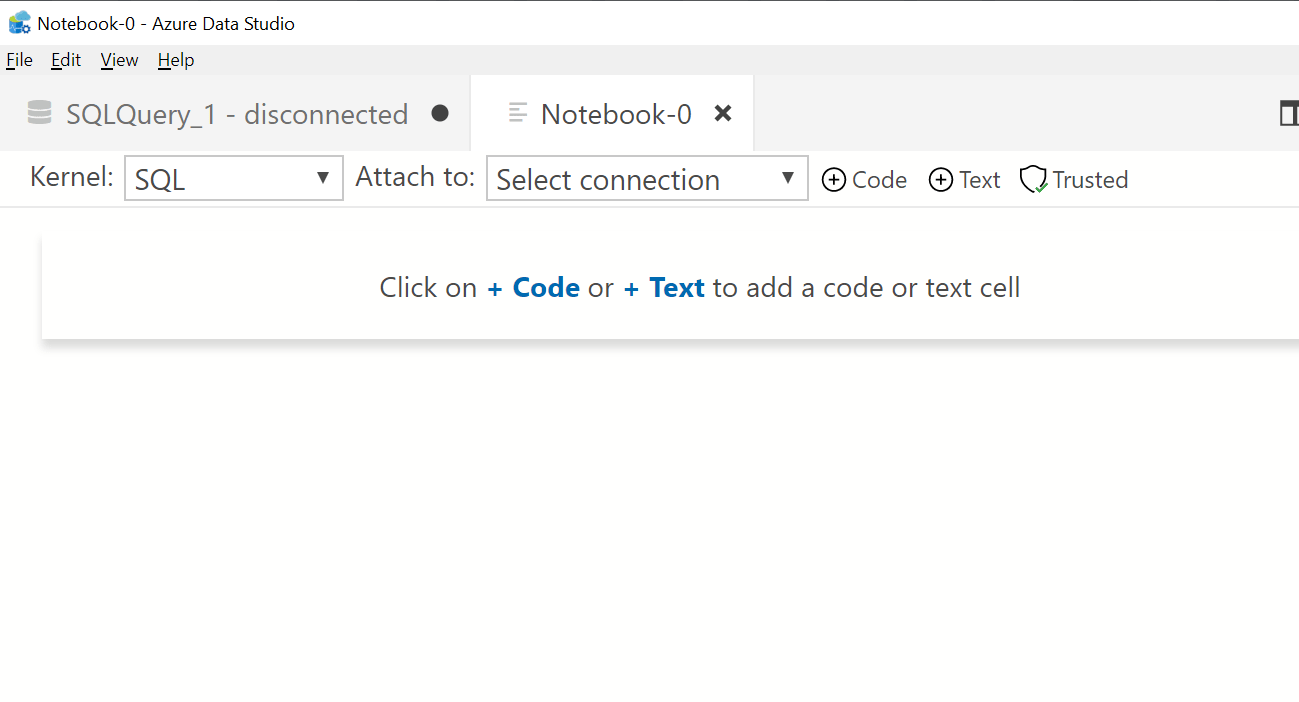The image size is (1299, 702).
Task: Click the Azure Data Studio title bar icon
Action: [x=19, y=22]
